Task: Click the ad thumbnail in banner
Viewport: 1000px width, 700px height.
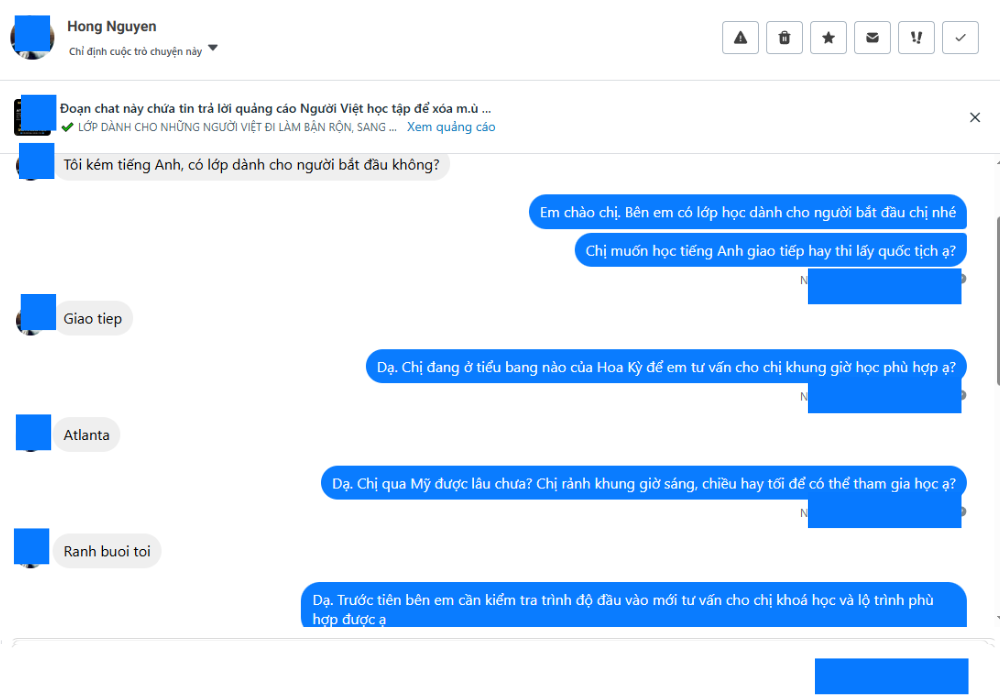Action: tap(33, 116)
